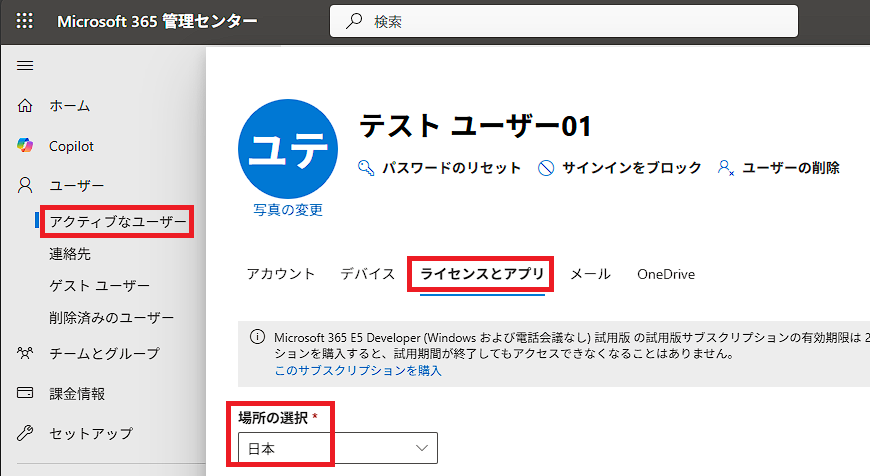Viewport: 870px width, 476px height.
Task: Open 削除済みのユーザー in the sidebar
Action: (112, 318)
